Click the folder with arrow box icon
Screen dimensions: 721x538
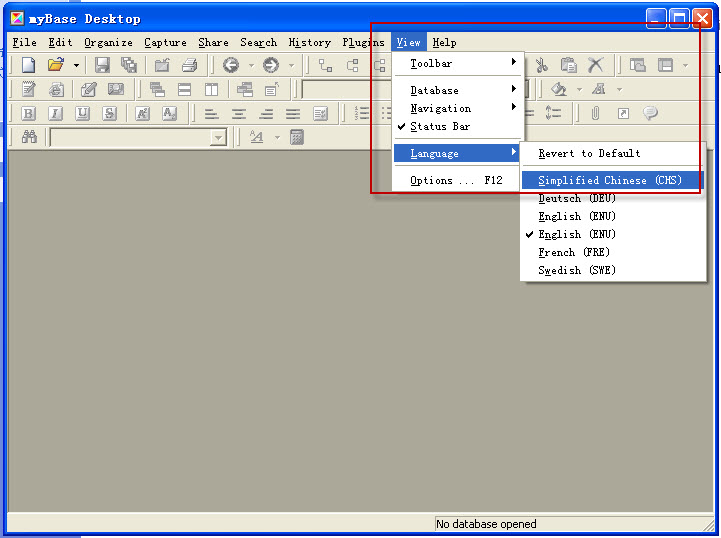tap(162, 65)
